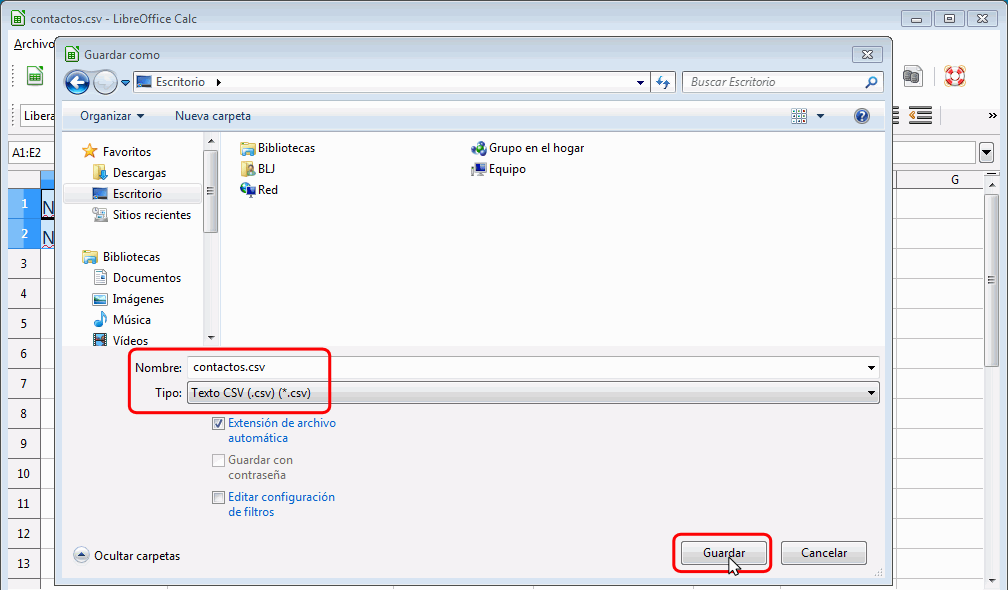Click the lifebuoy help icon in Calc
The width and height of the screenshot is (1008, 590).
pyautogui.click(x=955, y=76)
